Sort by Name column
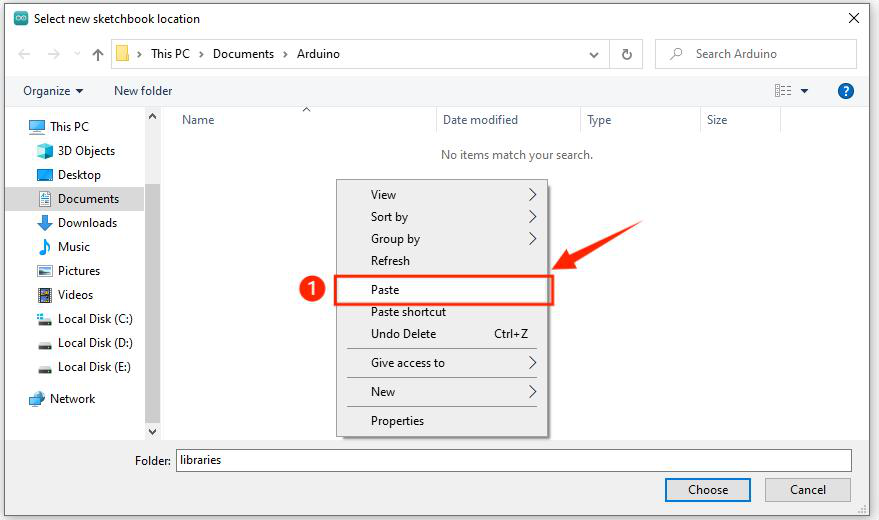The height and width of the screenshot is (520, 879). 198,120
